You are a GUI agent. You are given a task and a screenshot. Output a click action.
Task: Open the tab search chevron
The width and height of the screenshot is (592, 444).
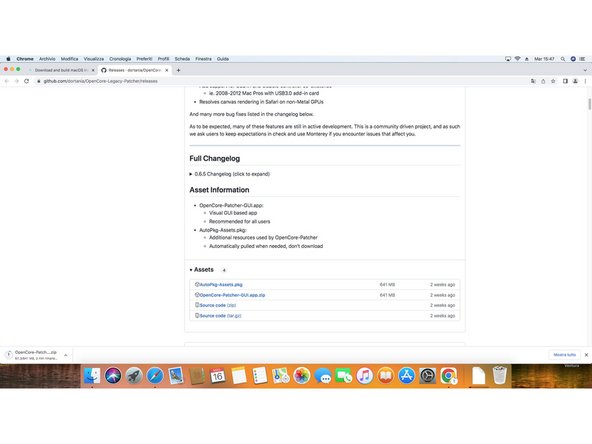[585, 70]
